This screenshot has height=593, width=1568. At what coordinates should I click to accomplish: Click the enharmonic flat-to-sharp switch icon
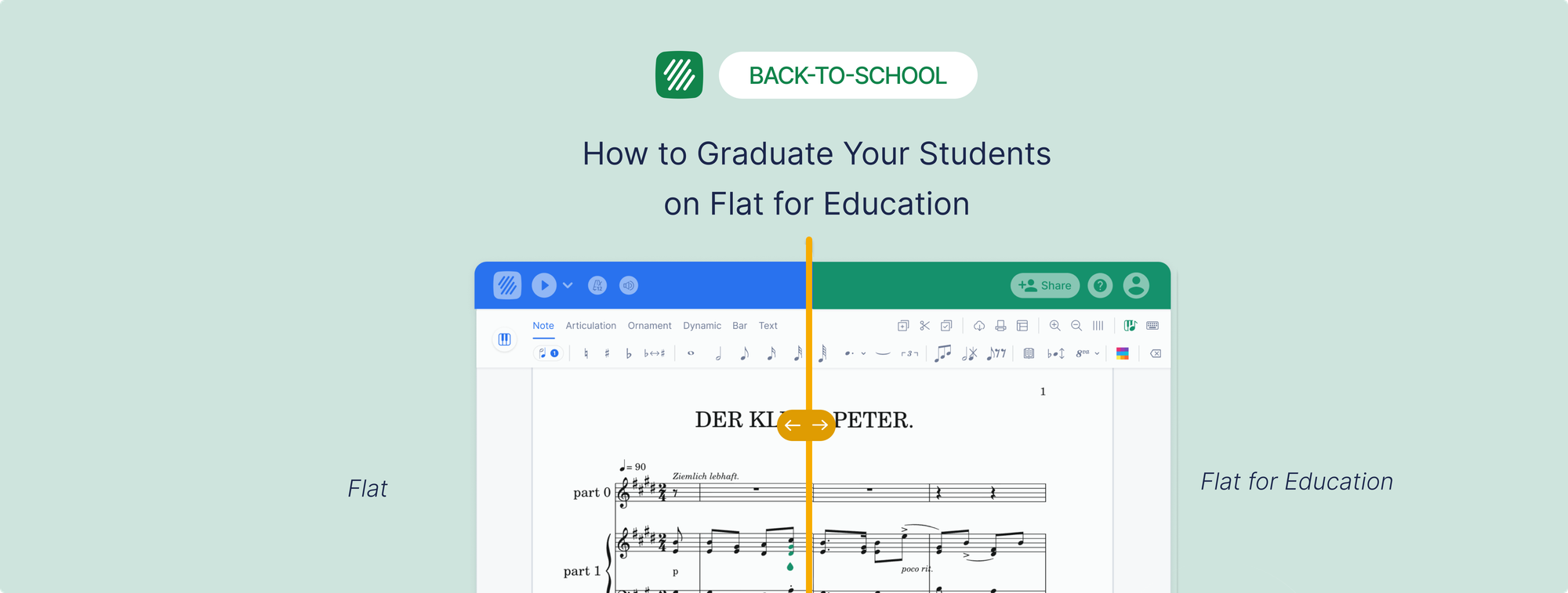(x=655, y=353)
